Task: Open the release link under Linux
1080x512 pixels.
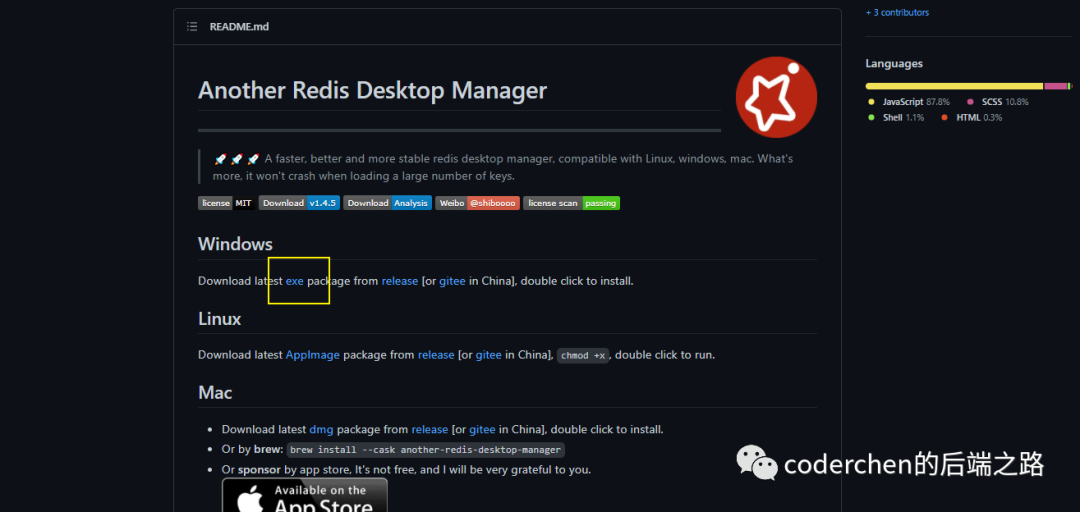Action: [x=436, y=355]
